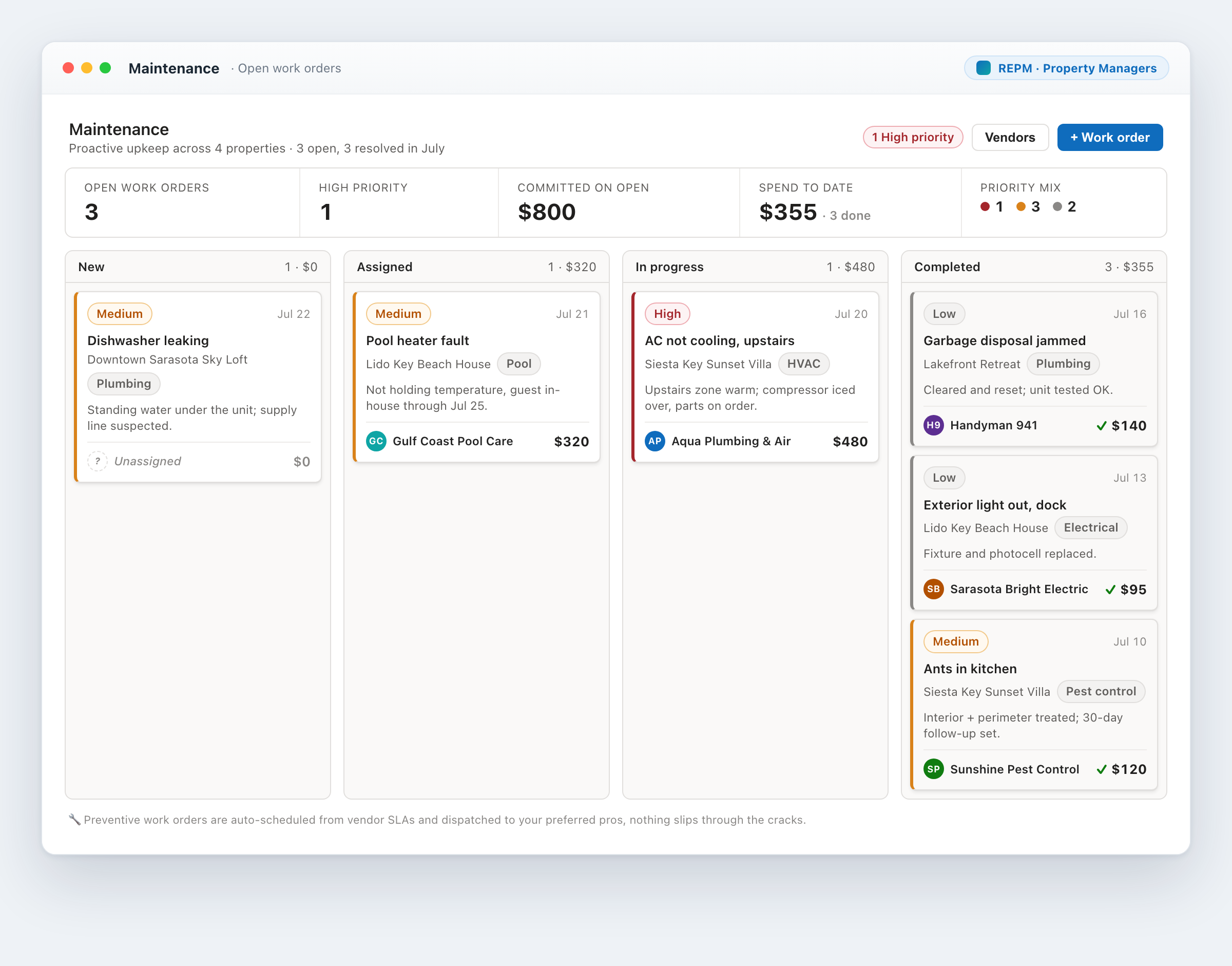
Task: Click the AP avatar for Aqua Plumbing & Air
Action: 654,441
